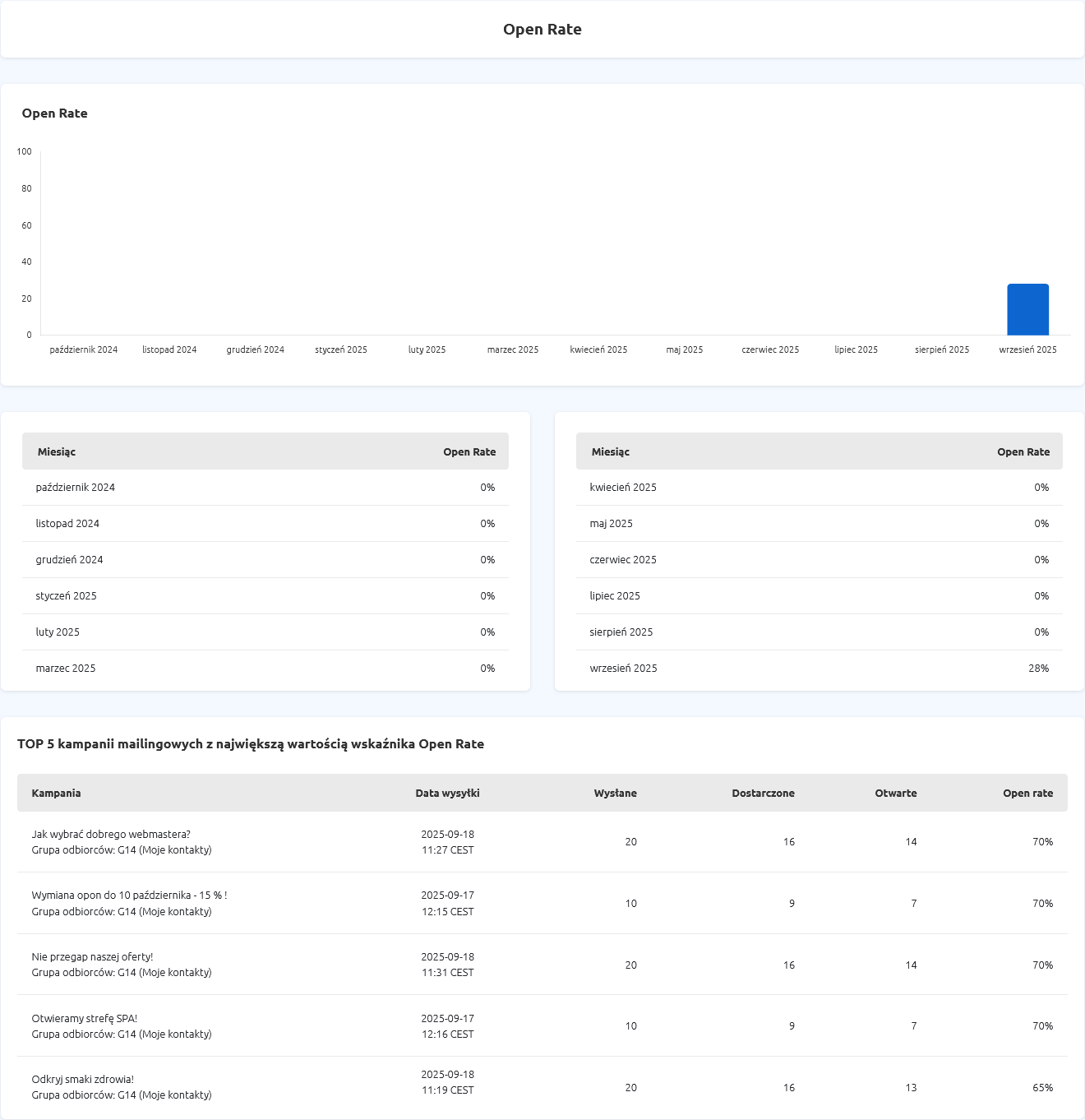
Task: Select the wrzesień 2025 row showing 28%
Action: pos(819,669)
